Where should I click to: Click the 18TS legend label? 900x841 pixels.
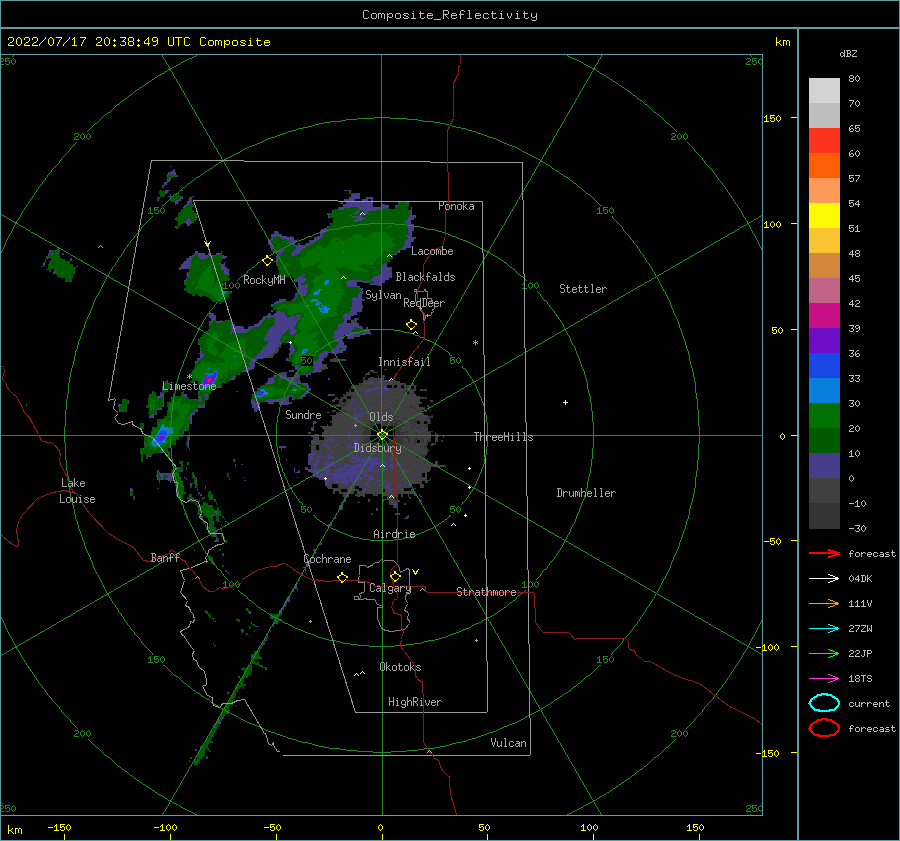(x=860, y=679)
